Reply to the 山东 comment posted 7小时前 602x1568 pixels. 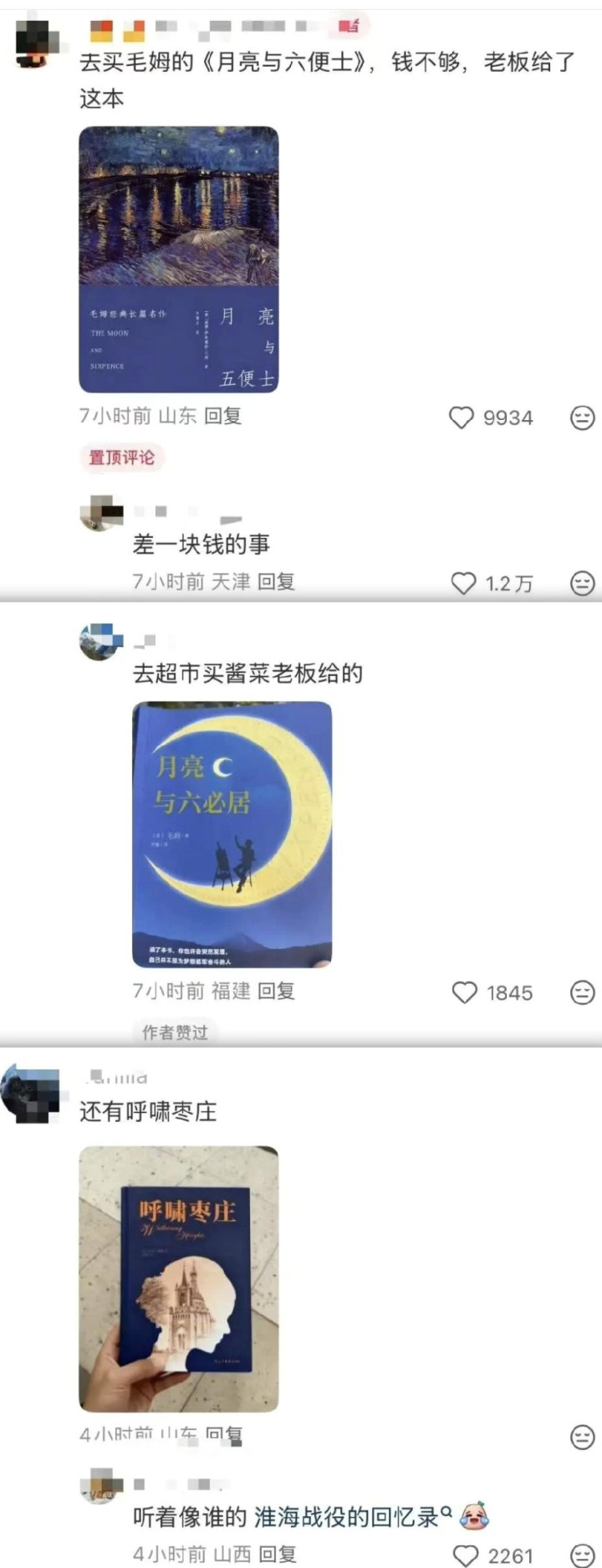pos(223,416)
